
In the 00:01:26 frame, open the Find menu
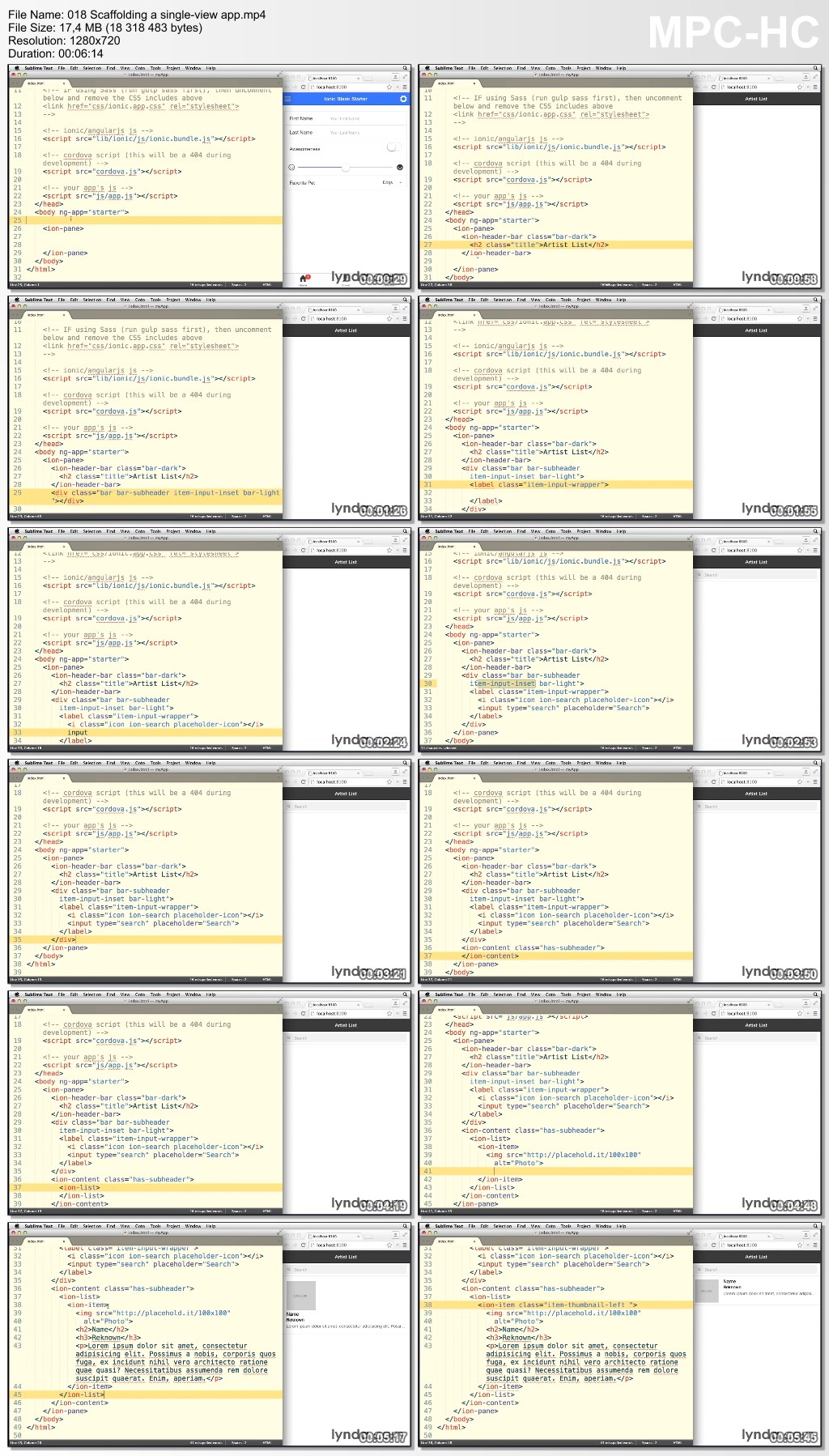tap(111, 300)
